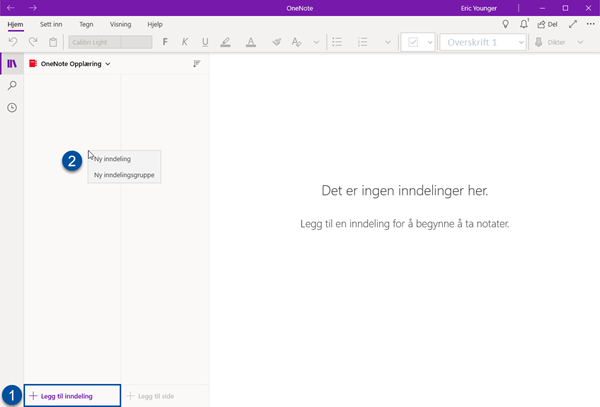Click the sort pages icon
The height and width of the screenshot is (407, 600).
[x=196, y=64]
